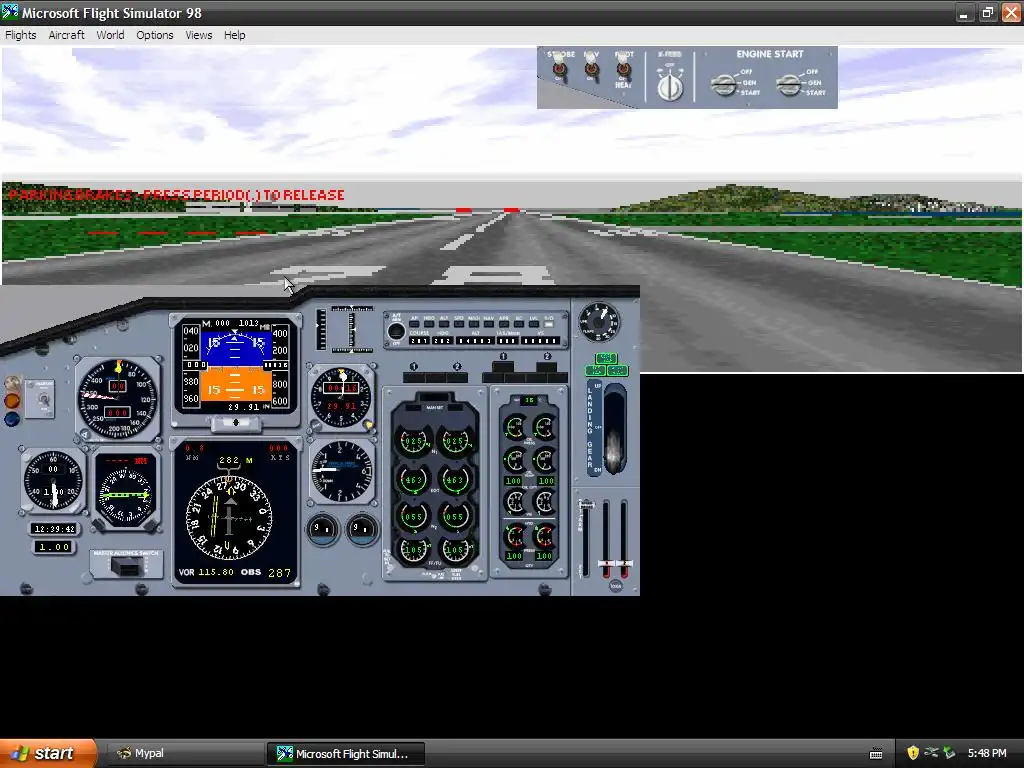The width and height of the screenshot is (1024, 768).
Task: Click the autopilot ALT readout
Action: (475, 341)
